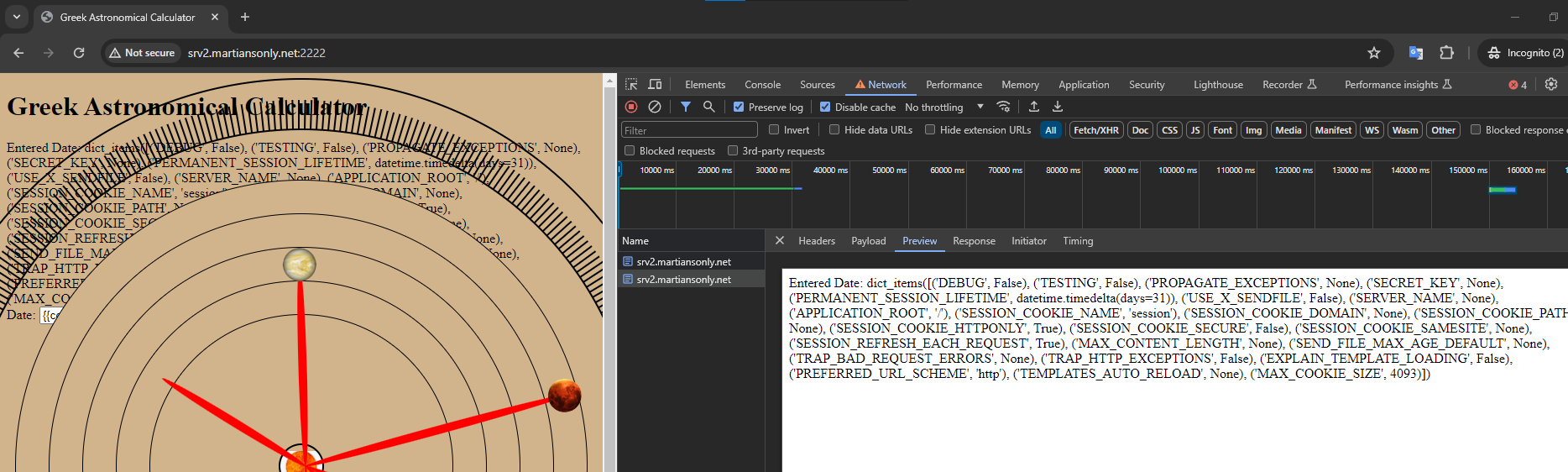
Task: Open the No throttling dropdown
Action: point(944,107)
